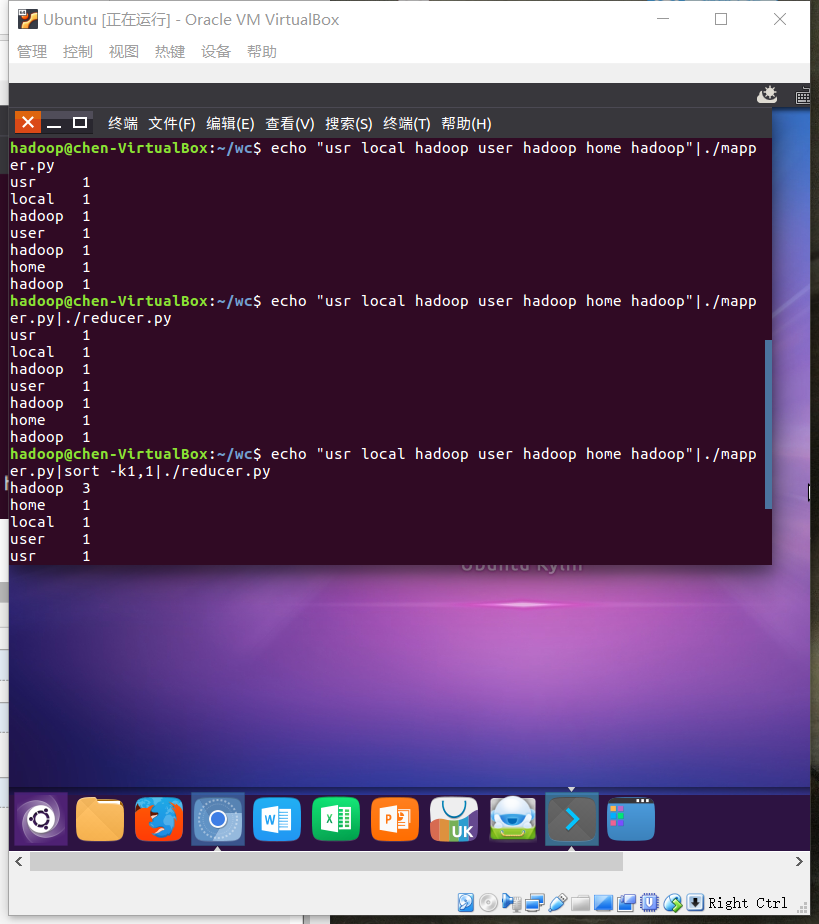Click the first hadoop@chen-VirtualBox prompt
Viewport: 819px width, 924px height.
point(136,148)
